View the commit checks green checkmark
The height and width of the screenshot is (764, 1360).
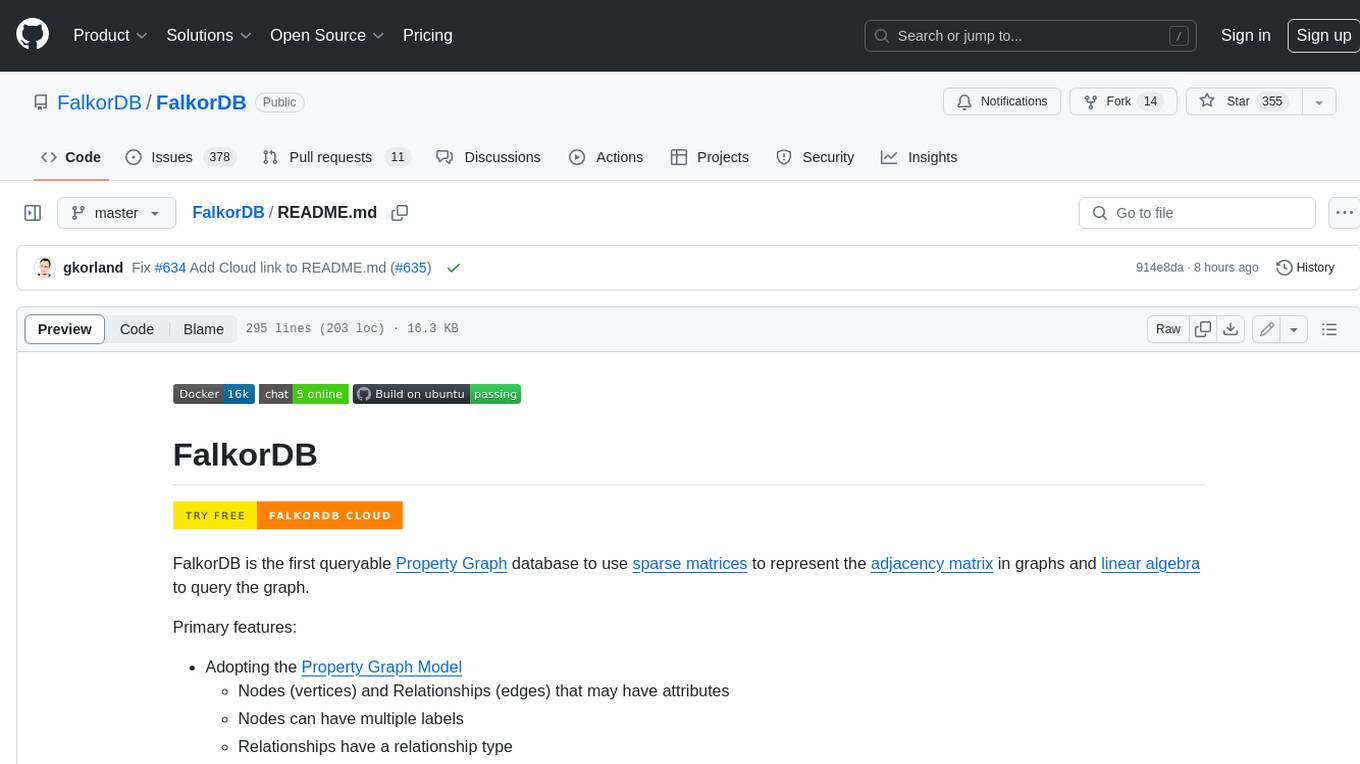point(454,268)
